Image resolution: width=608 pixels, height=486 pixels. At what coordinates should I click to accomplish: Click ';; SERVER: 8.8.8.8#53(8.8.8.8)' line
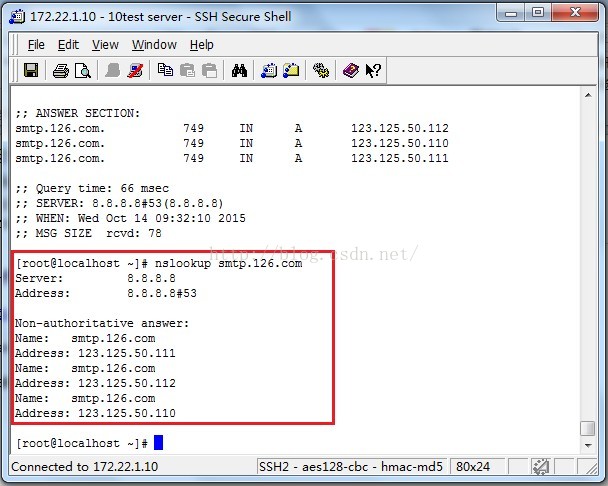[119, 203]
